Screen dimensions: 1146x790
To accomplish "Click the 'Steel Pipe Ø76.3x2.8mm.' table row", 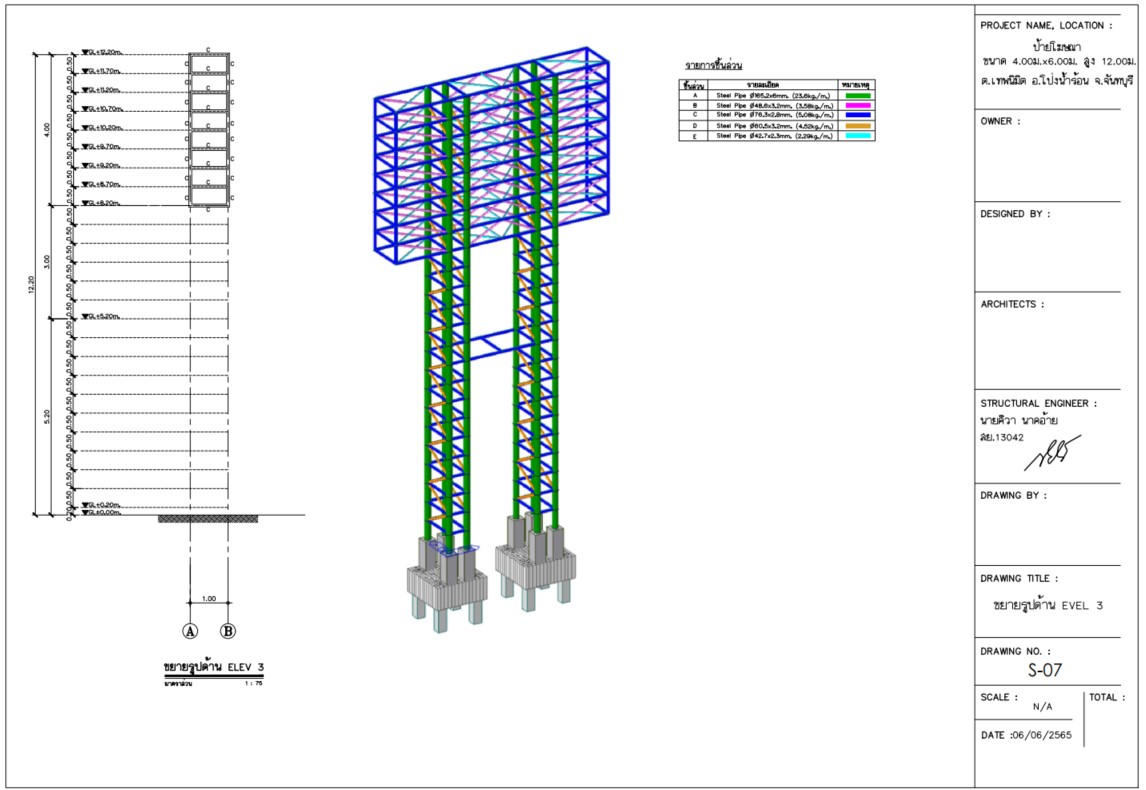I will [775, 115].
